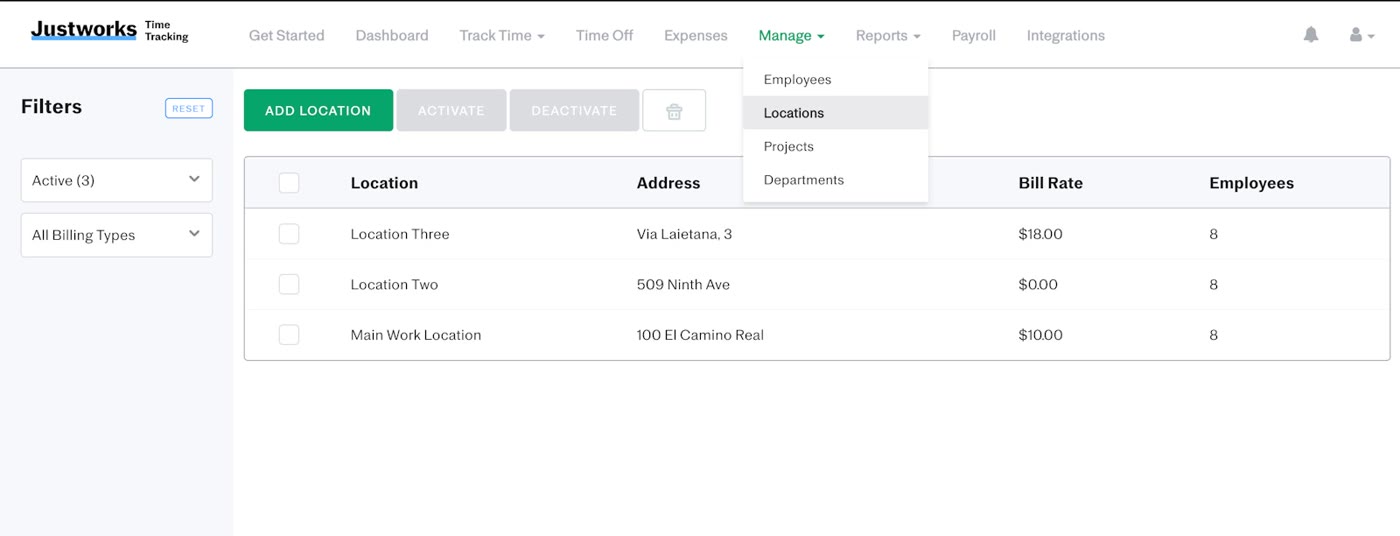Open the Expenses page
Image resolution: width=1400 pixels, height=536 pixels.
[696, 35]
